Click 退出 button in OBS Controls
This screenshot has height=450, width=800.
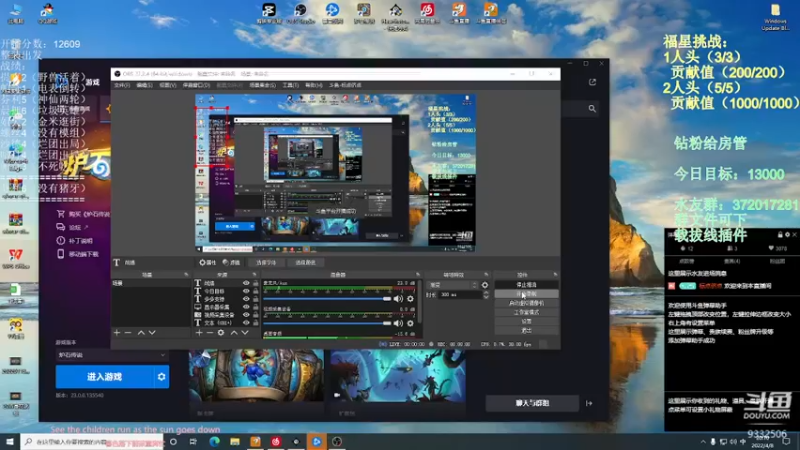526,331
